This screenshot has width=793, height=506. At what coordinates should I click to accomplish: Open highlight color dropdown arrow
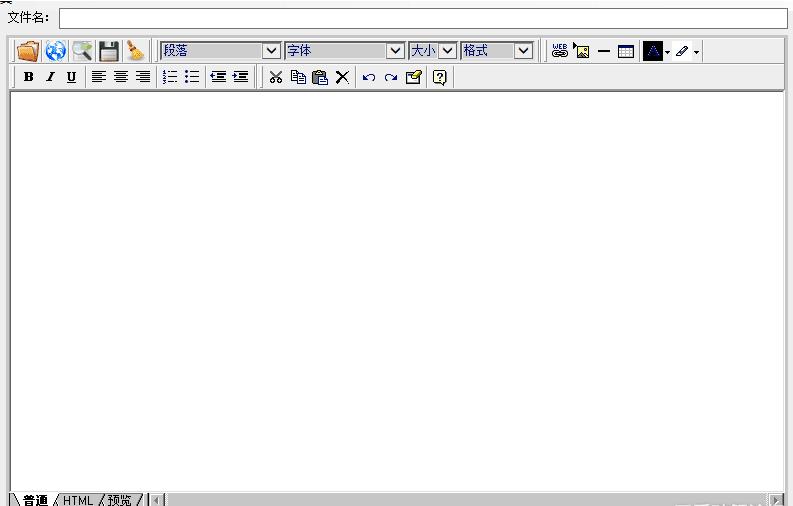[x=696, y=52]
